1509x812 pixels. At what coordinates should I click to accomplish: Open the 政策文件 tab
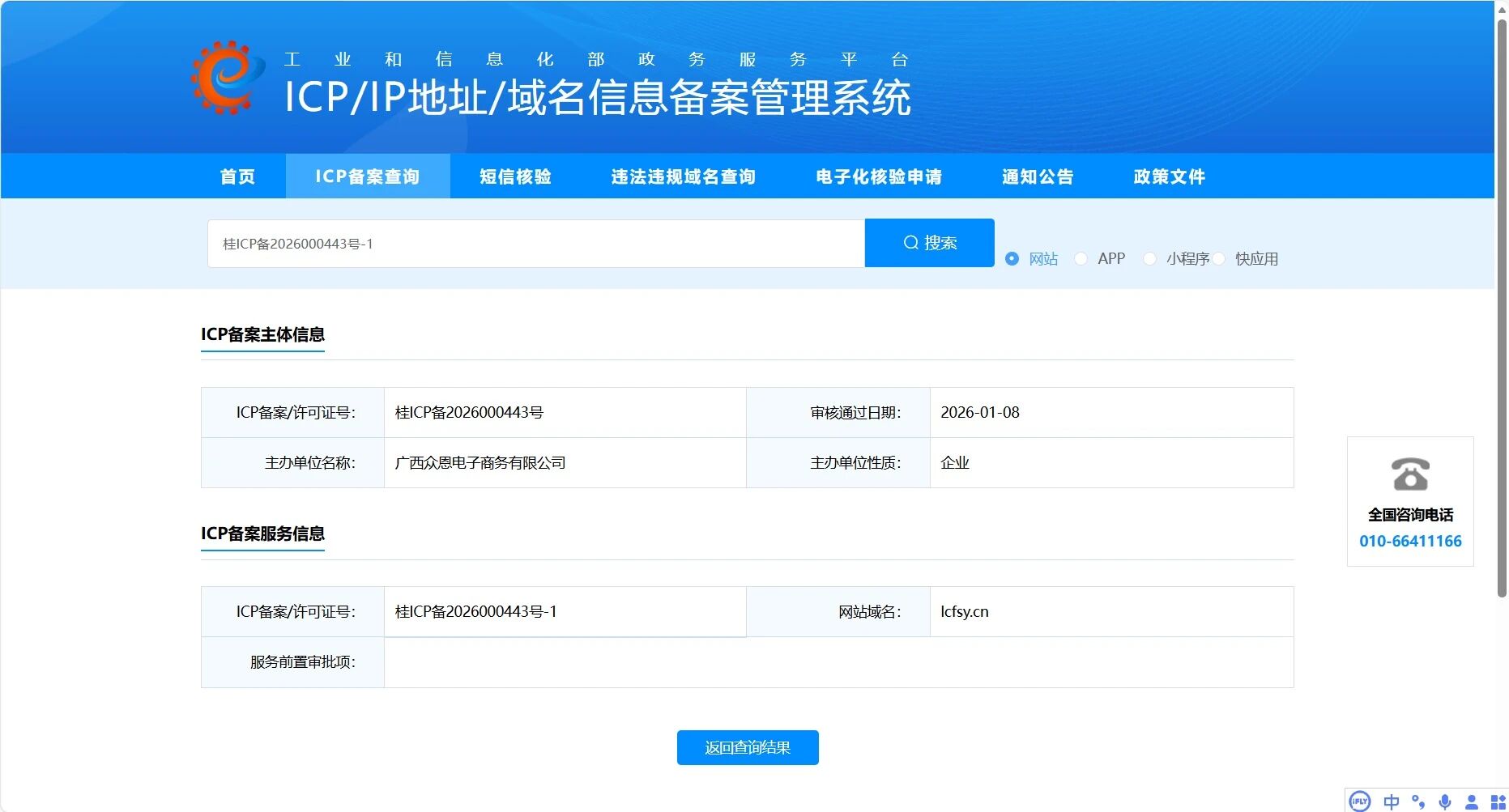pos(1170,176)
